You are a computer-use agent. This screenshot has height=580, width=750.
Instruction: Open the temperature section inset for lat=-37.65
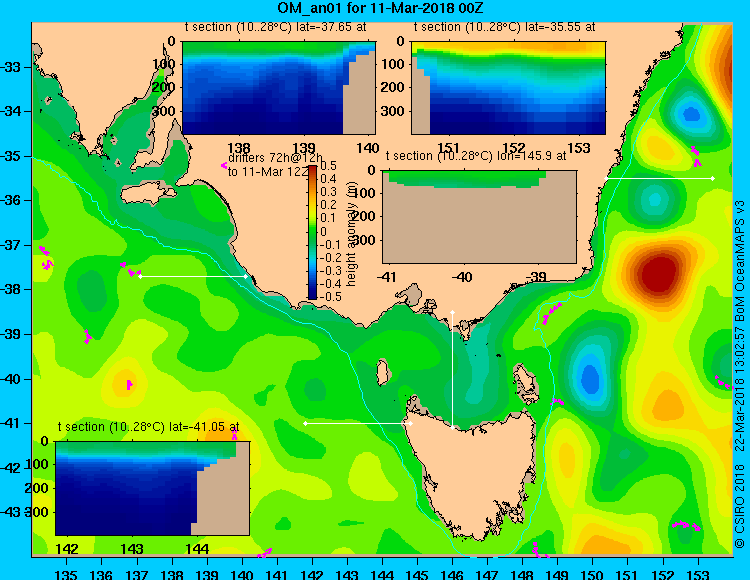[279, 88]
